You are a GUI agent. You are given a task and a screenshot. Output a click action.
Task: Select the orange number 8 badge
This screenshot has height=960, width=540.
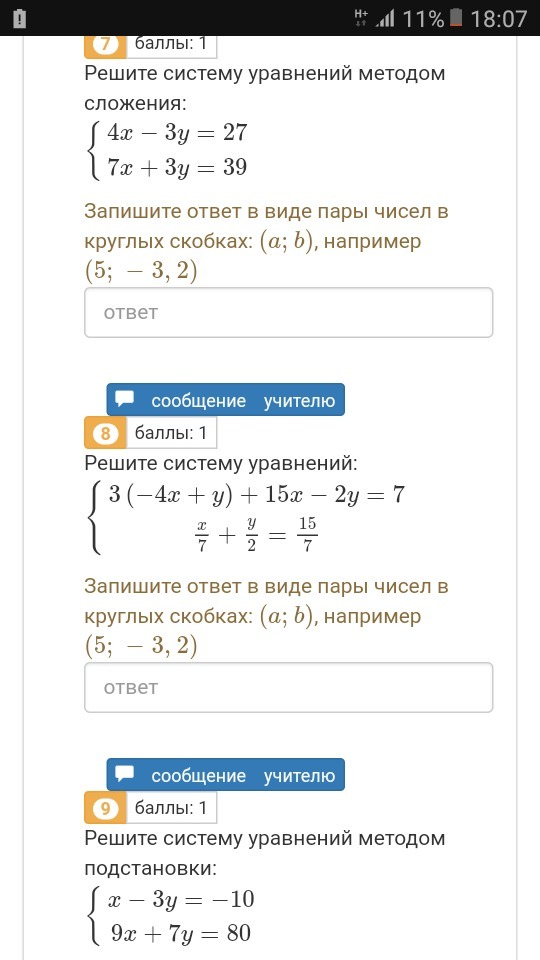[x=105, y=433]
